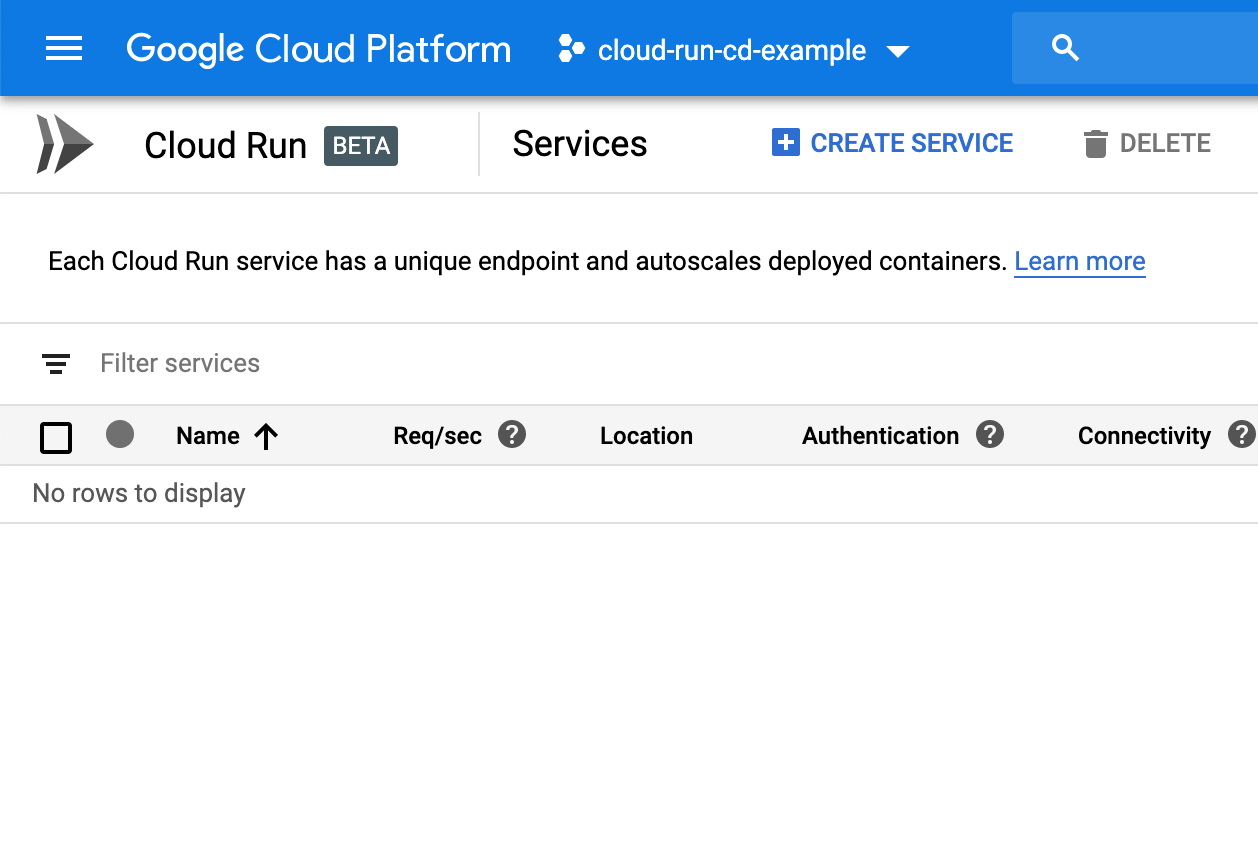Open the Authentication help question icon
The width and height of the screenshot is (1258, 864).
(x=990, y=434)
